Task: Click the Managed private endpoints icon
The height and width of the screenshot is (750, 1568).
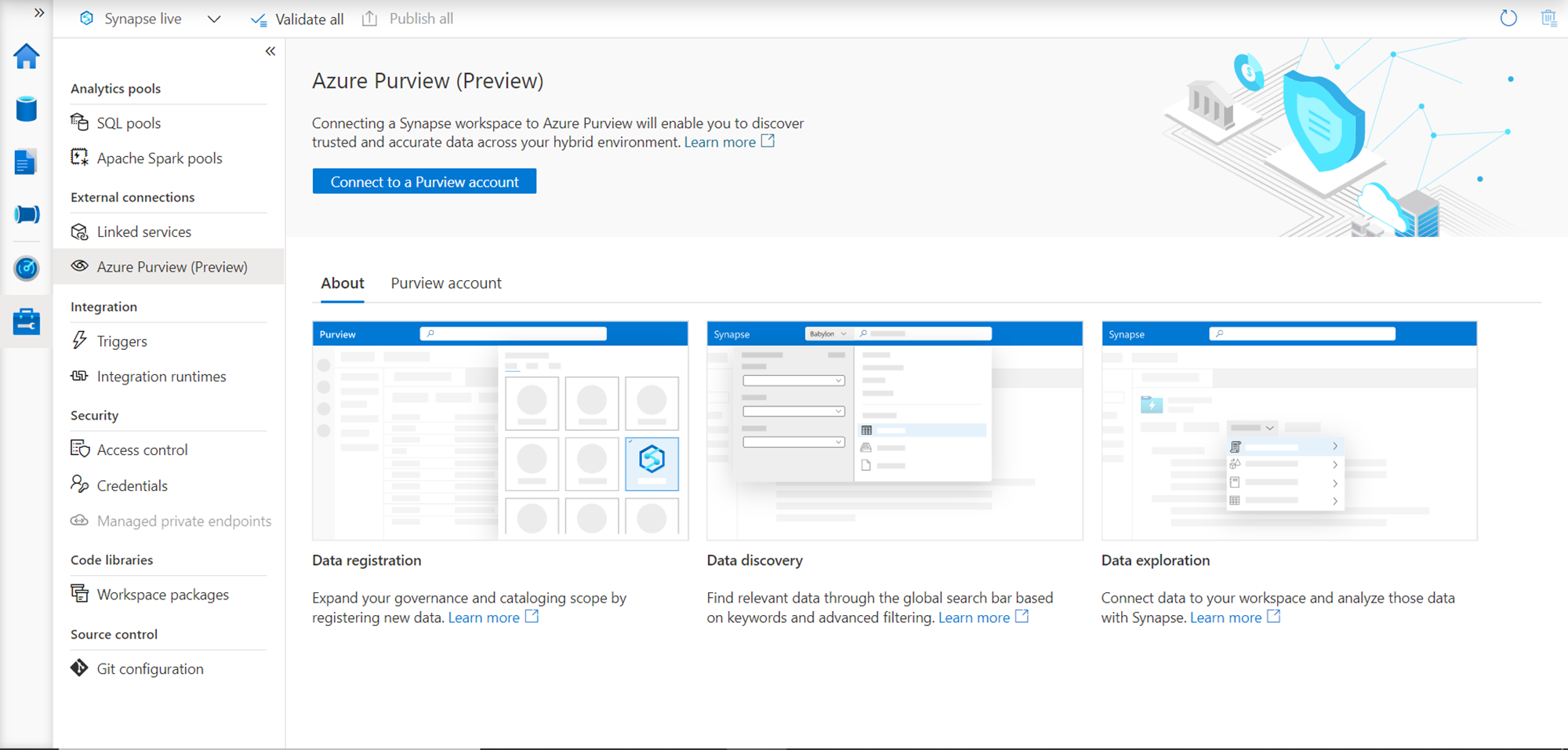Action: pos(79,520)
